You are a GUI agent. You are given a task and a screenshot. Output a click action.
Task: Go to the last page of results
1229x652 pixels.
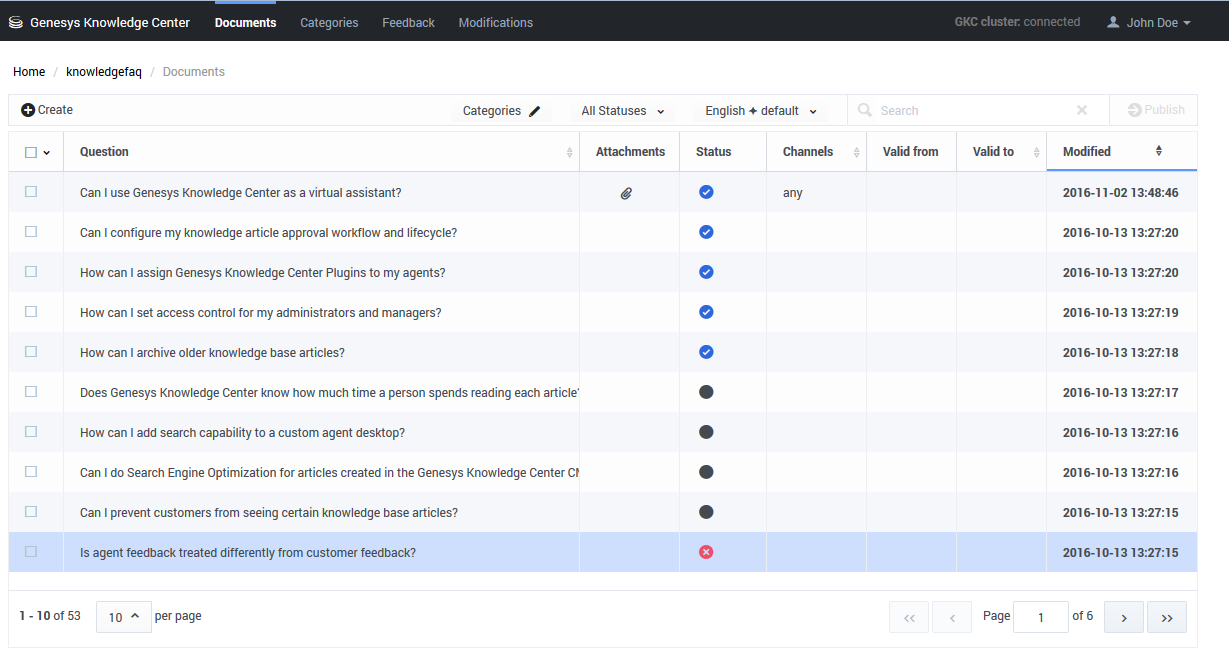click(x=1166, y=618)
